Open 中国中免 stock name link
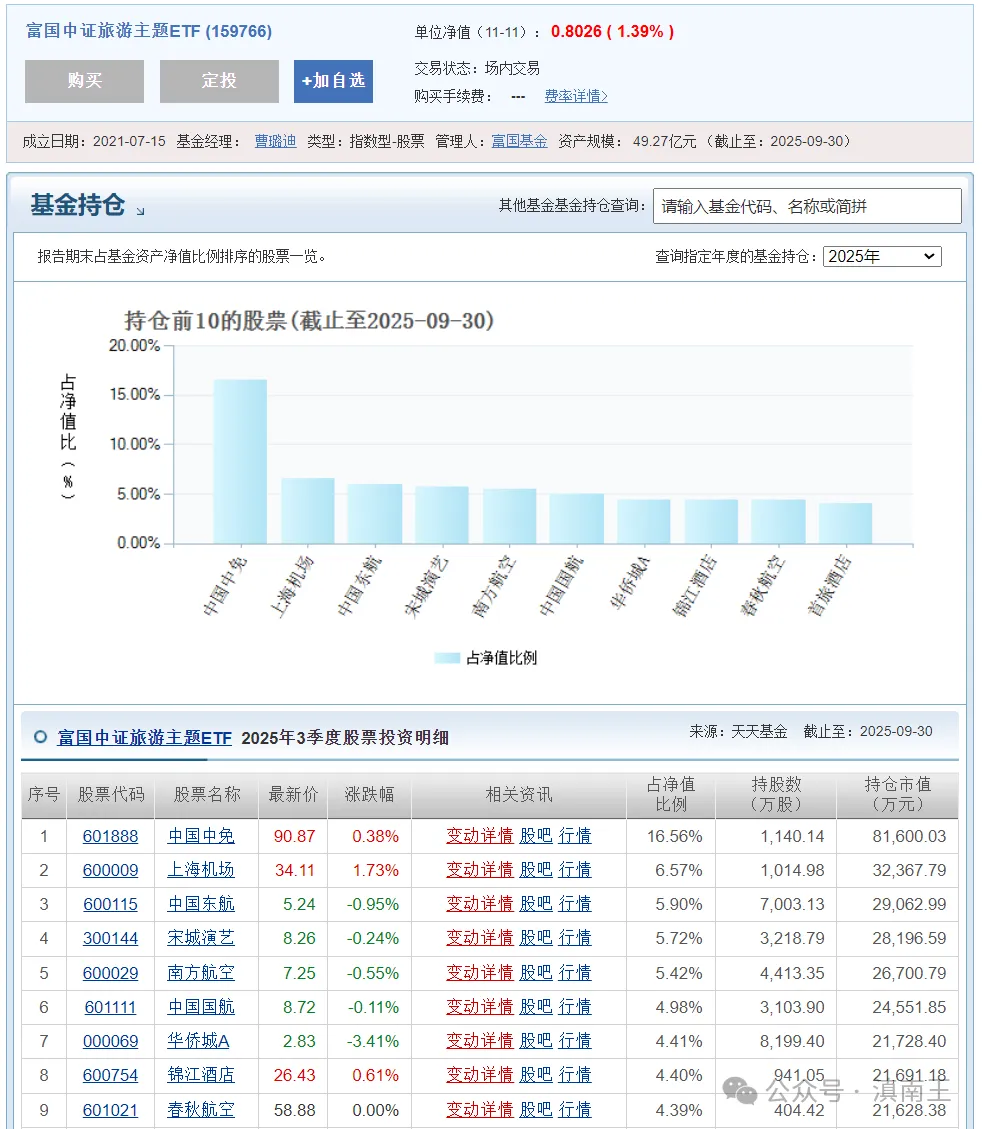 coord(201,836)
